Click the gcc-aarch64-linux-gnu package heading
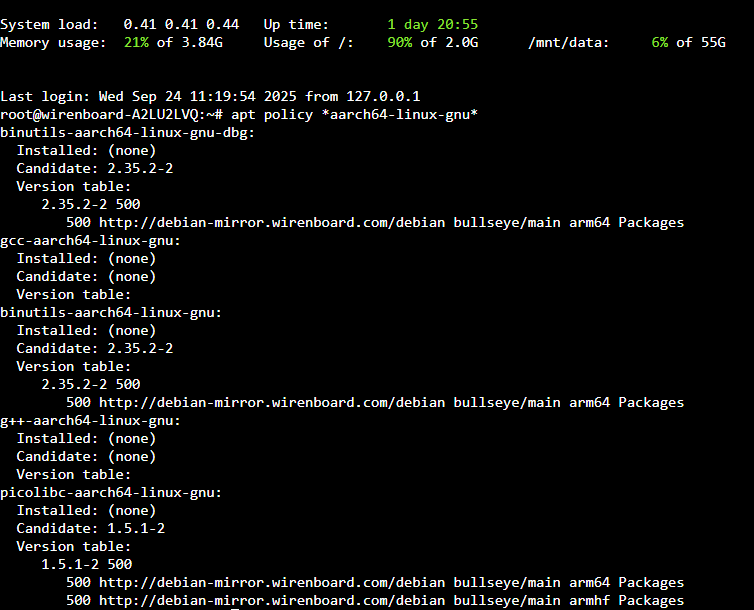 pyautogui.click(x=90, y=241)
